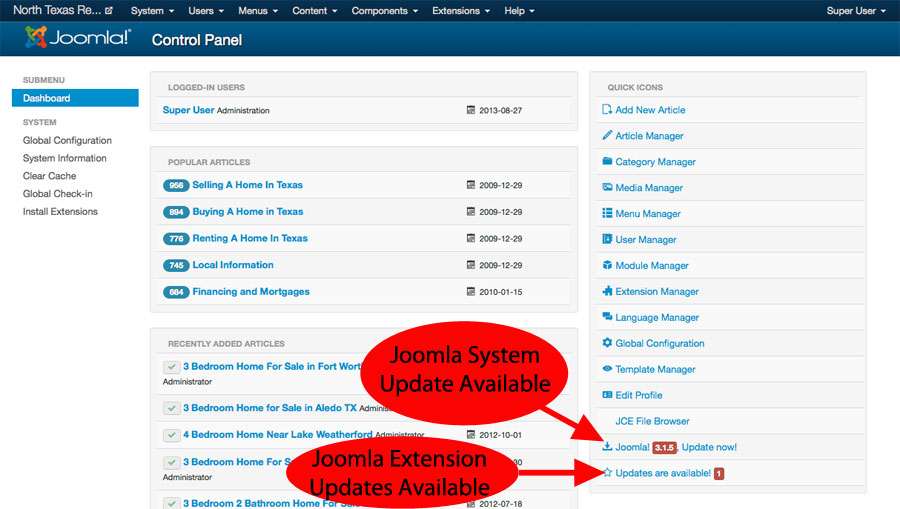
Task: Toggle published check for Lake Weatherford article
Action: [x=171, y=435]
